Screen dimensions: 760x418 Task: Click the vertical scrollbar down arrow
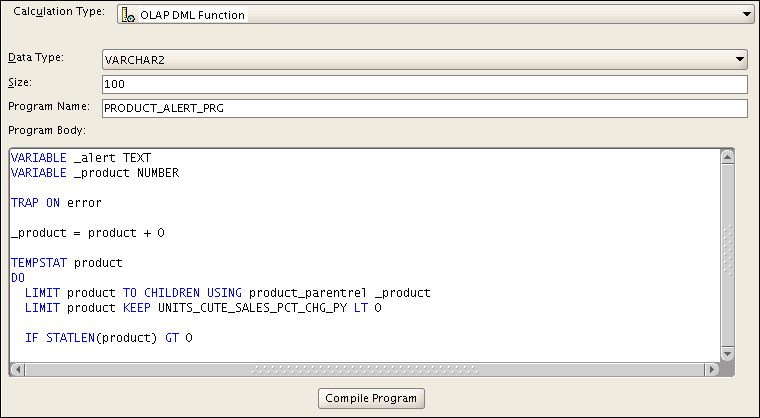pos(728,354)
